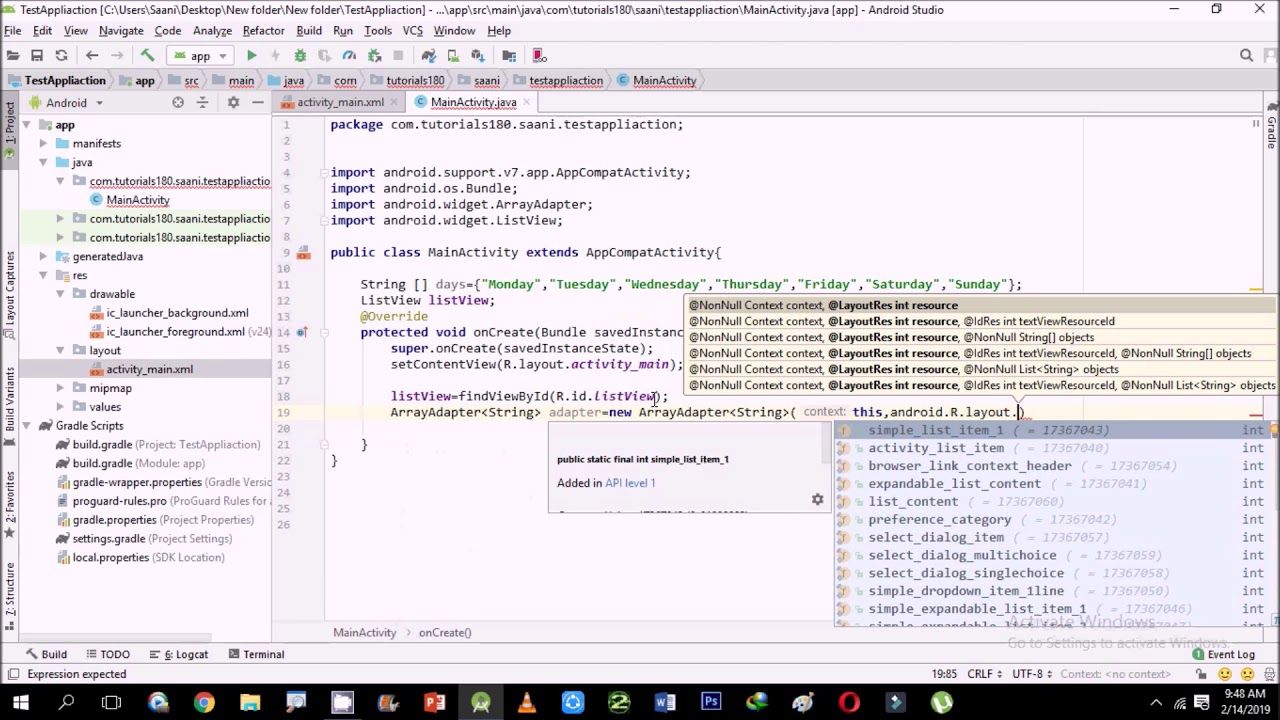Open the Project Structure icon
The image size is (1280, 720).
tap(510, 56)
